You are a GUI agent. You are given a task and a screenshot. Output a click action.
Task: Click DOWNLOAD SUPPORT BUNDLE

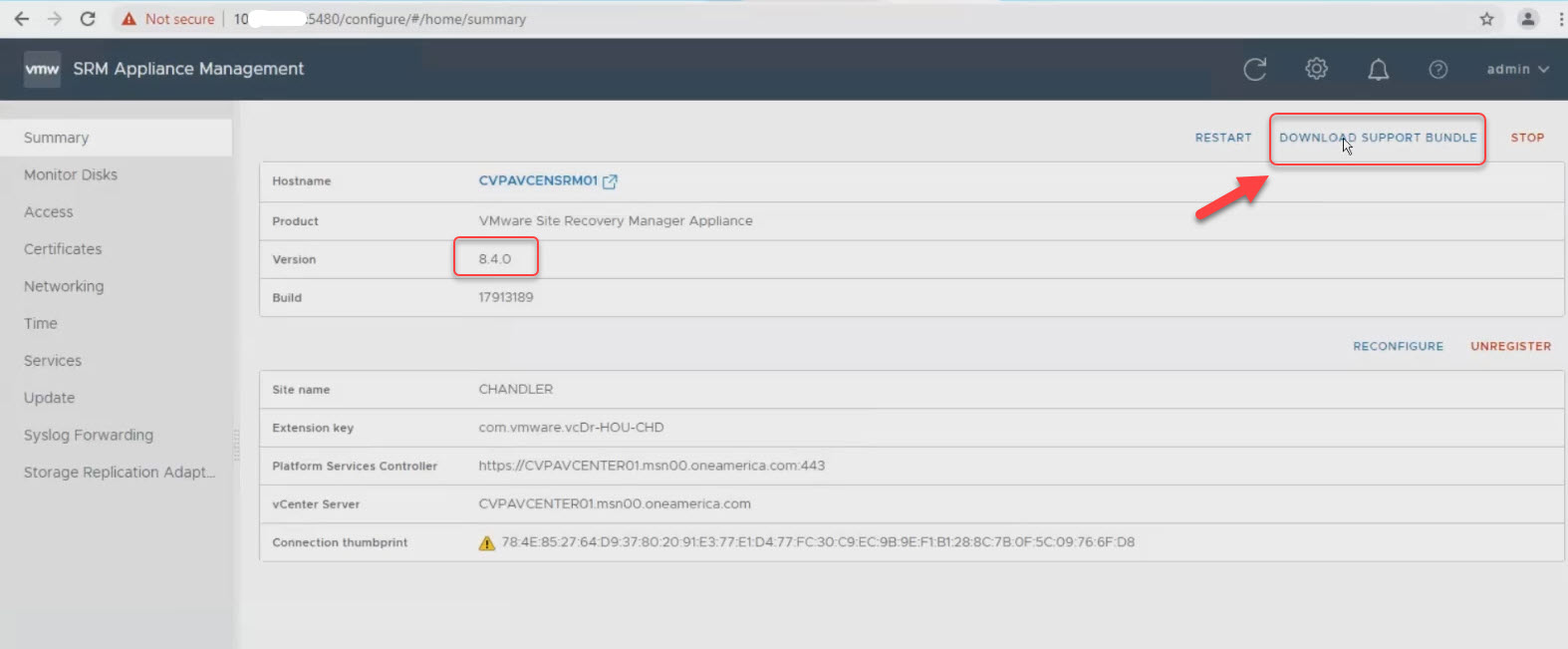pos(1378,138)
